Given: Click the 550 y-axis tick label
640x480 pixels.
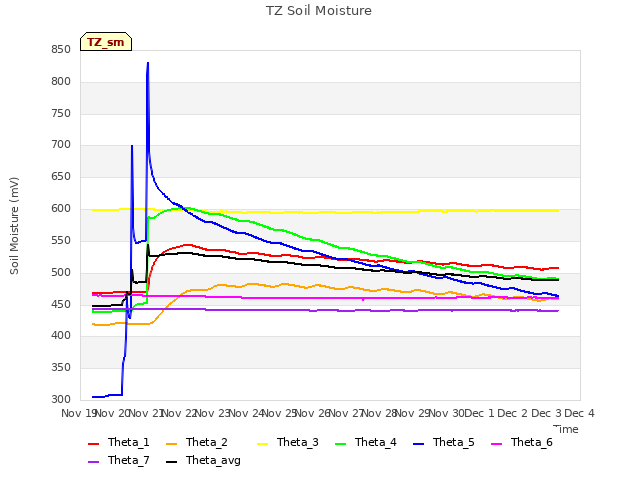Looking at the screenshot, I should (61, 241).
